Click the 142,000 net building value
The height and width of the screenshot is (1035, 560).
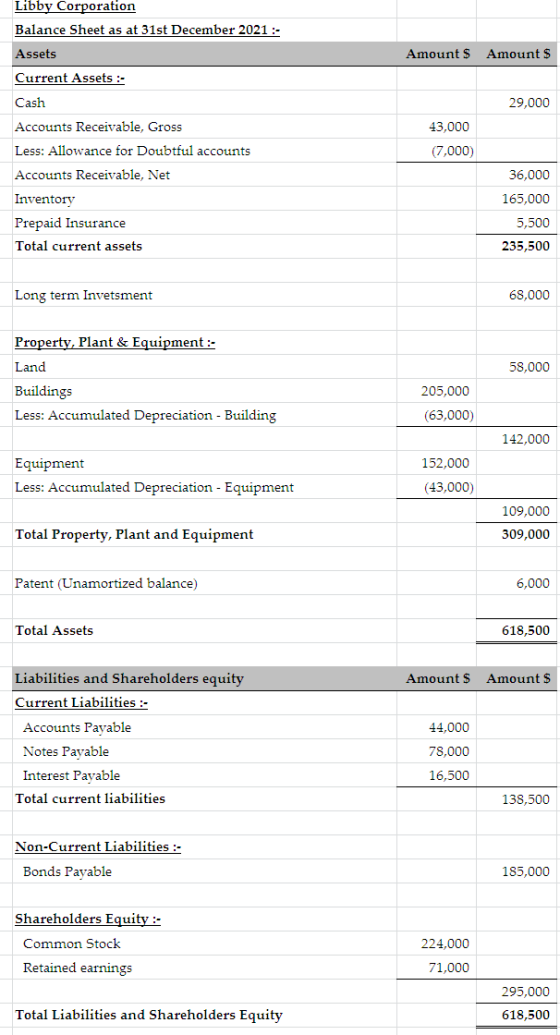coord(526,440)
